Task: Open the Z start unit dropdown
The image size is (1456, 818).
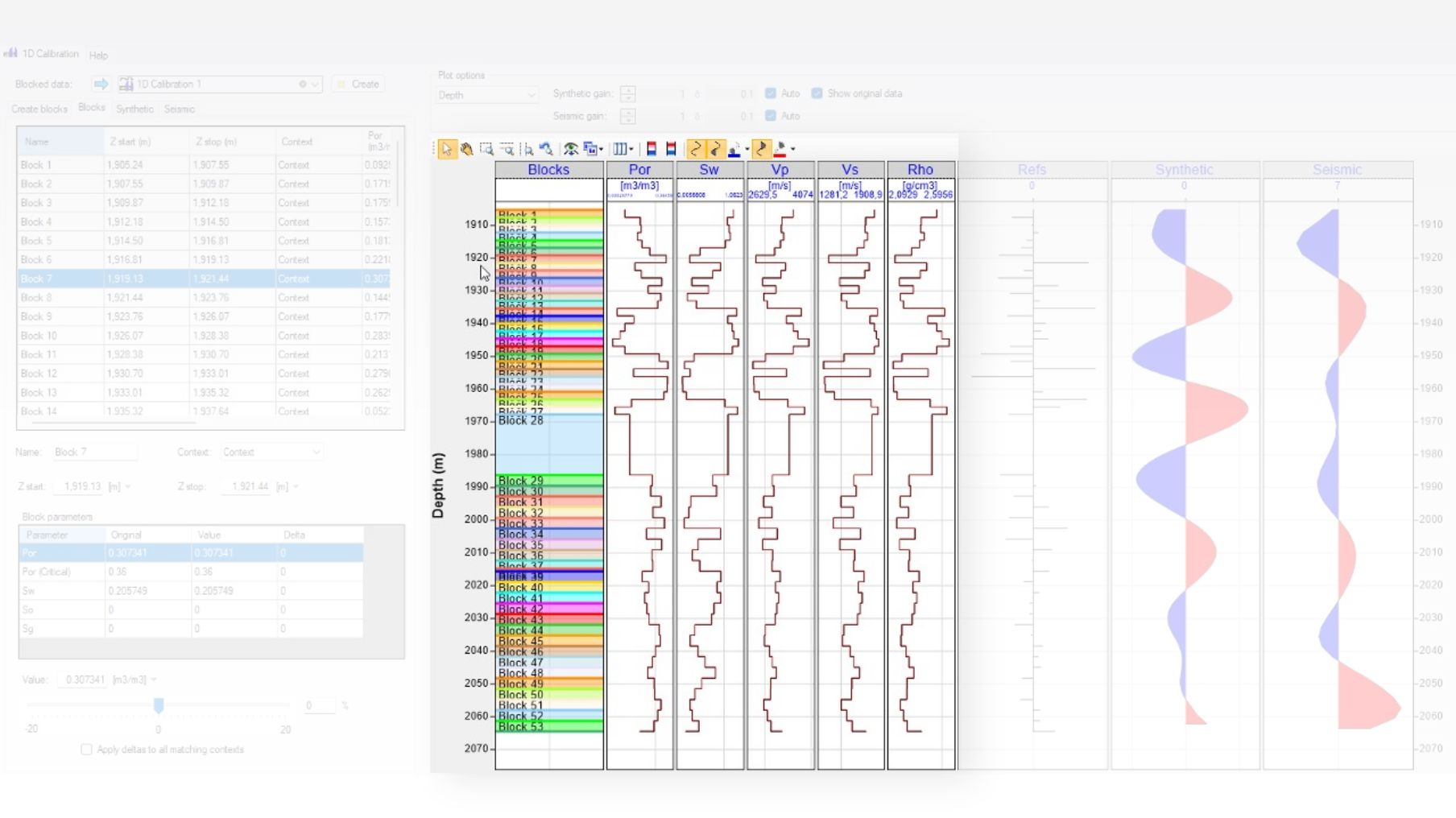Action: coord(127,486)
